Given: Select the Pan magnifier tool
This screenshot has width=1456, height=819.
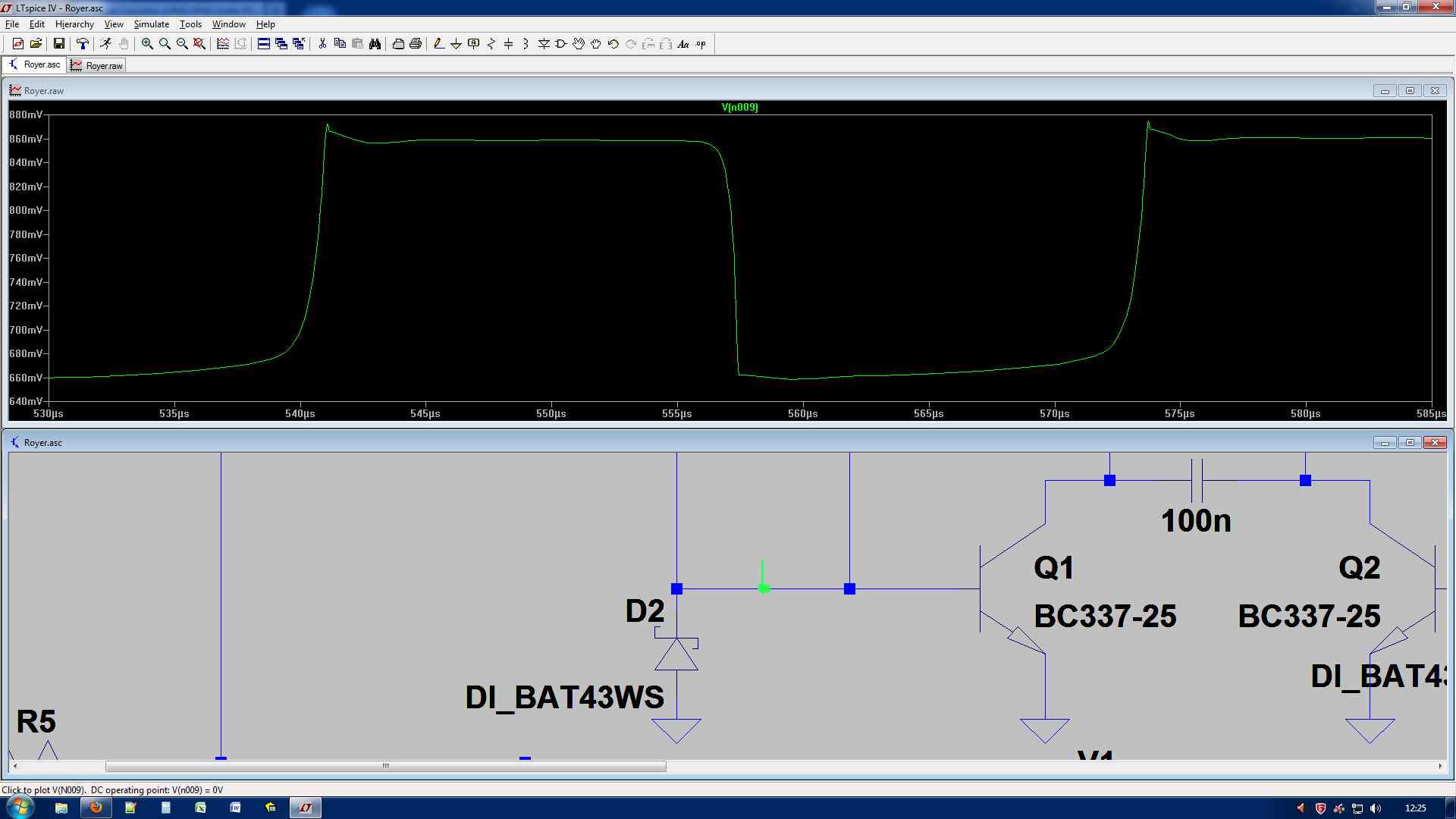Looking at the screenshot, I should (165, 44).
